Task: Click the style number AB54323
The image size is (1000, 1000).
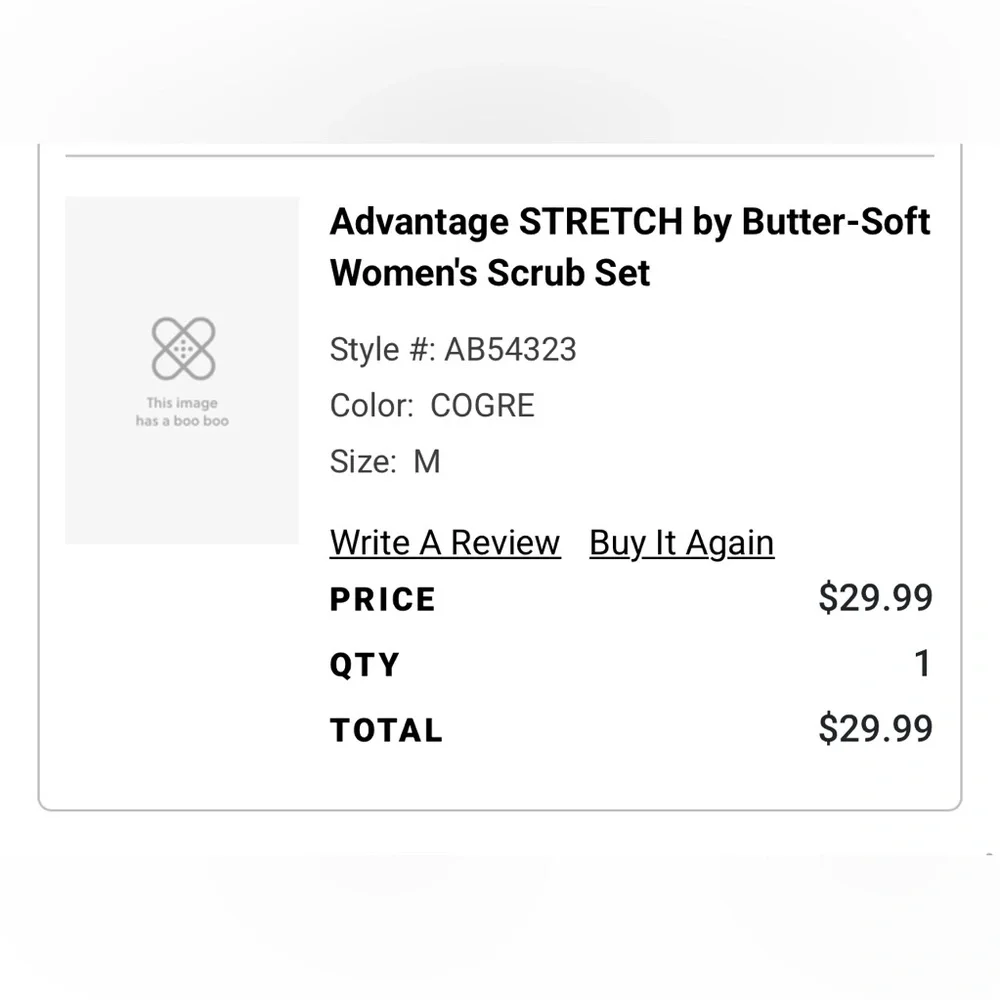Action: point(510,349)
